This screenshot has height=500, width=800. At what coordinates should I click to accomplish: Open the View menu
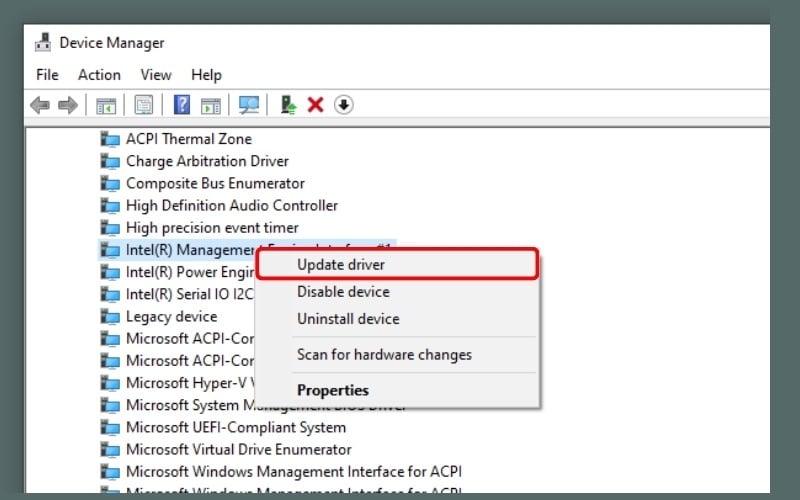click(x=156, y=75)
